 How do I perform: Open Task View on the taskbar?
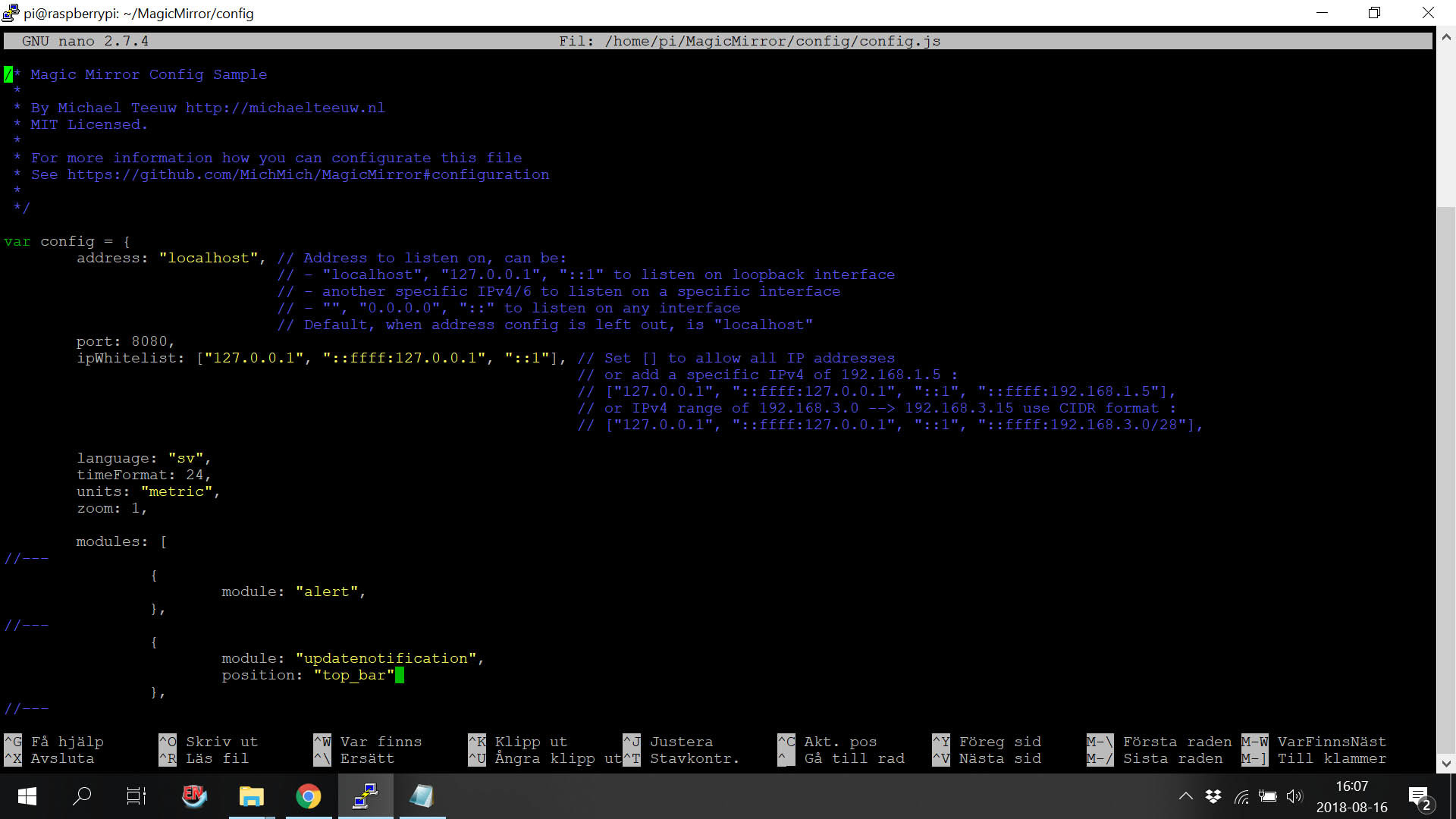click(x=136, y=796)
